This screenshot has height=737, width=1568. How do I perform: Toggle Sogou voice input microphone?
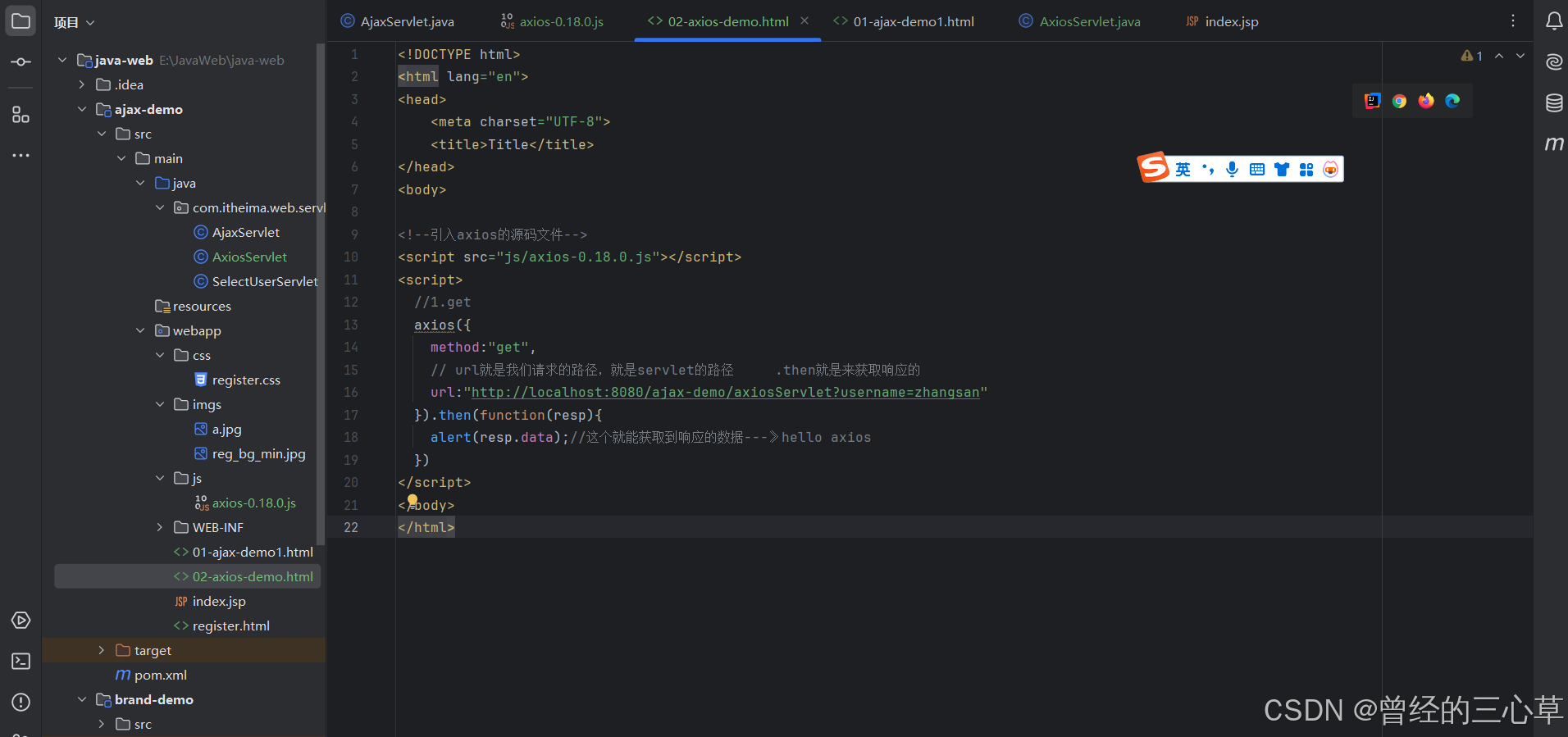point(1232,170)
